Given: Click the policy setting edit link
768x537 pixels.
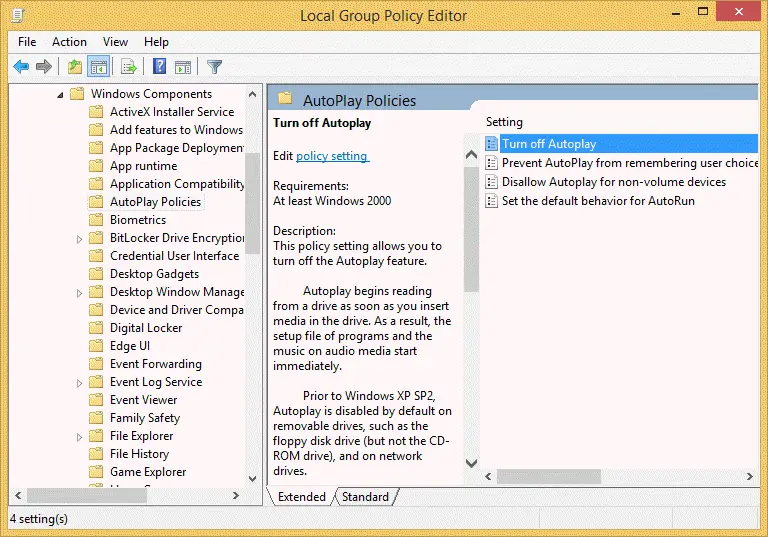Looking at the screenshot, I should click(x=332, y=156).
